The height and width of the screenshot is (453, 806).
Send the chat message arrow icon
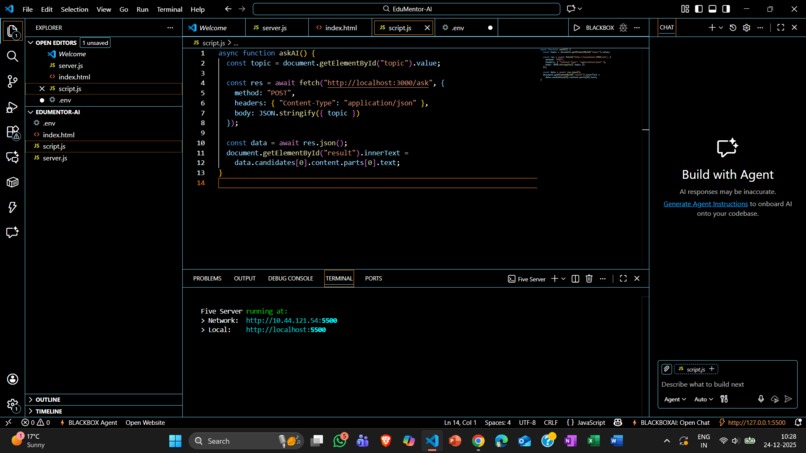tap(788, 399)
